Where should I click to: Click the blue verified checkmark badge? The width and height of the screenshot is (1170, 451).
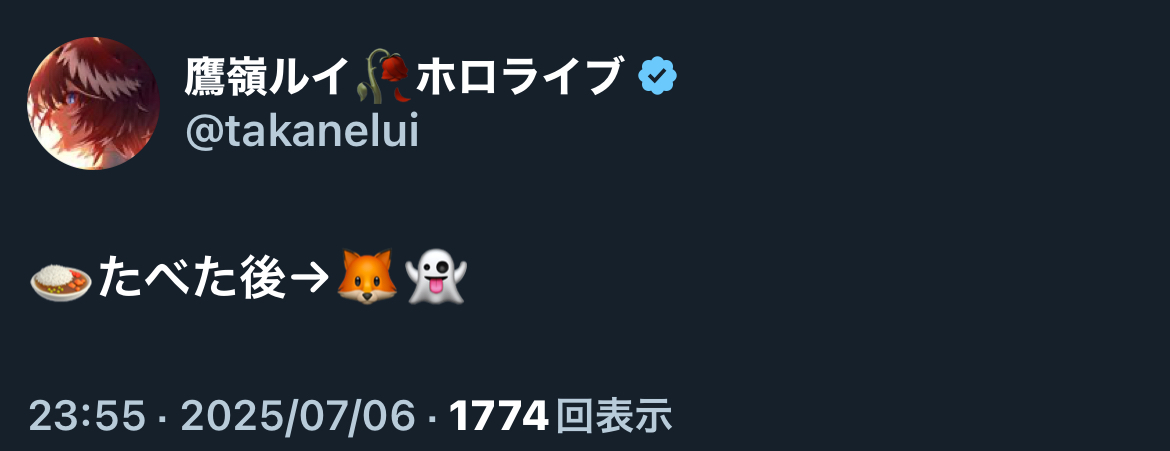[x=657, y=76]
